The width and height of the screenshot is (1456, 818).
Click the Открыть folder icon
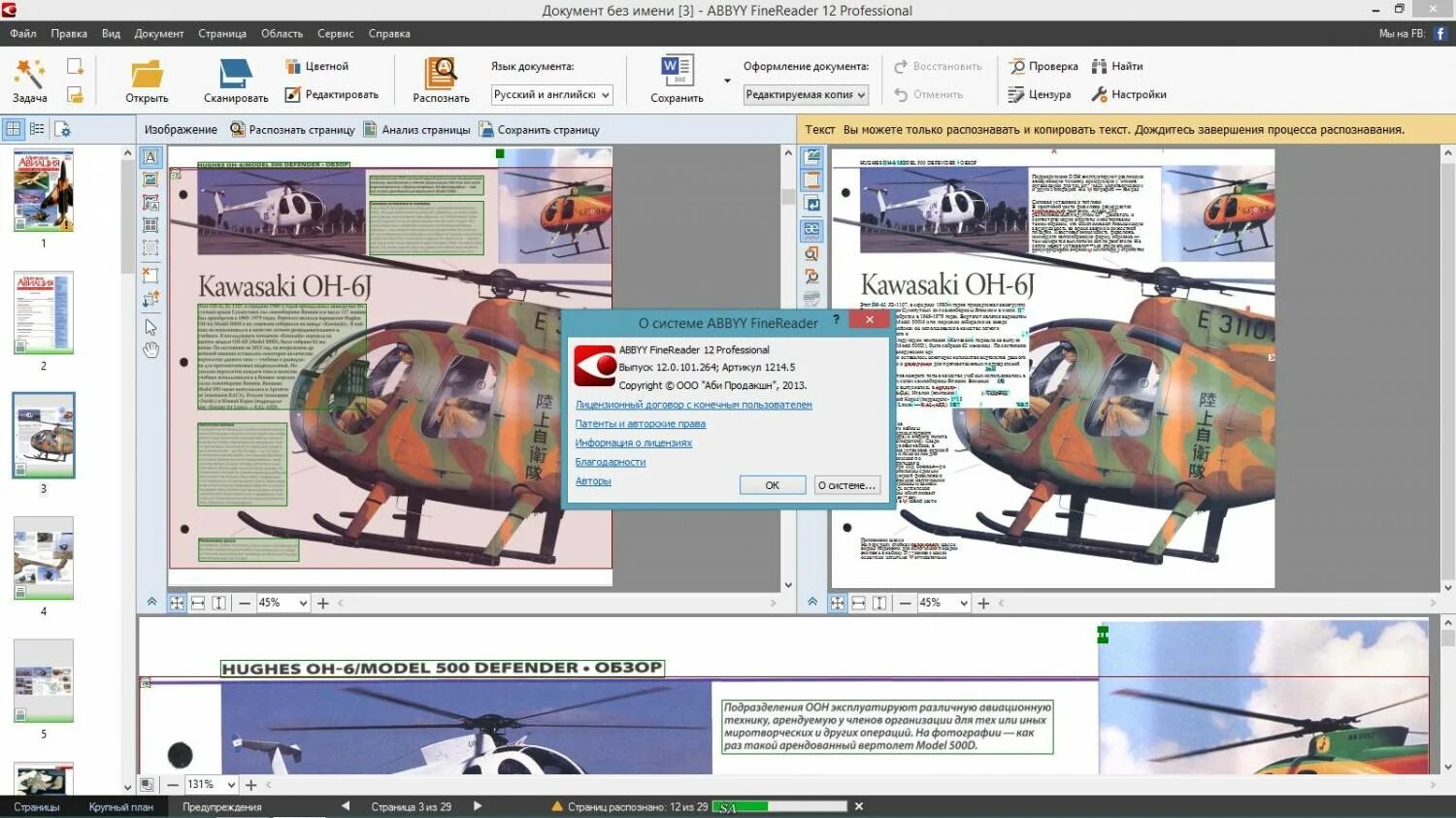(147, 74)
